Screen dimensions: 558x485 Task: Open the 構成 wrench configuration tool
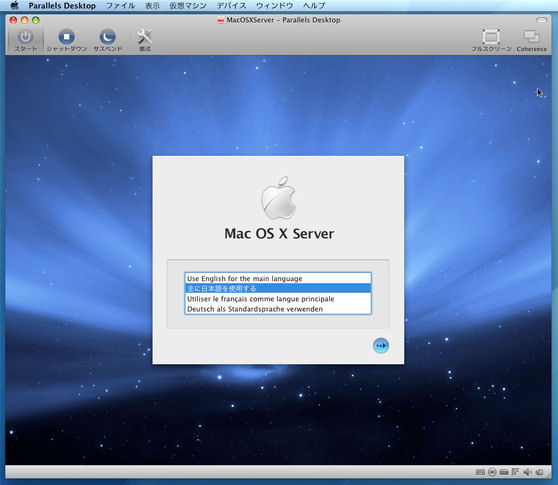click(x=144, y=36)
